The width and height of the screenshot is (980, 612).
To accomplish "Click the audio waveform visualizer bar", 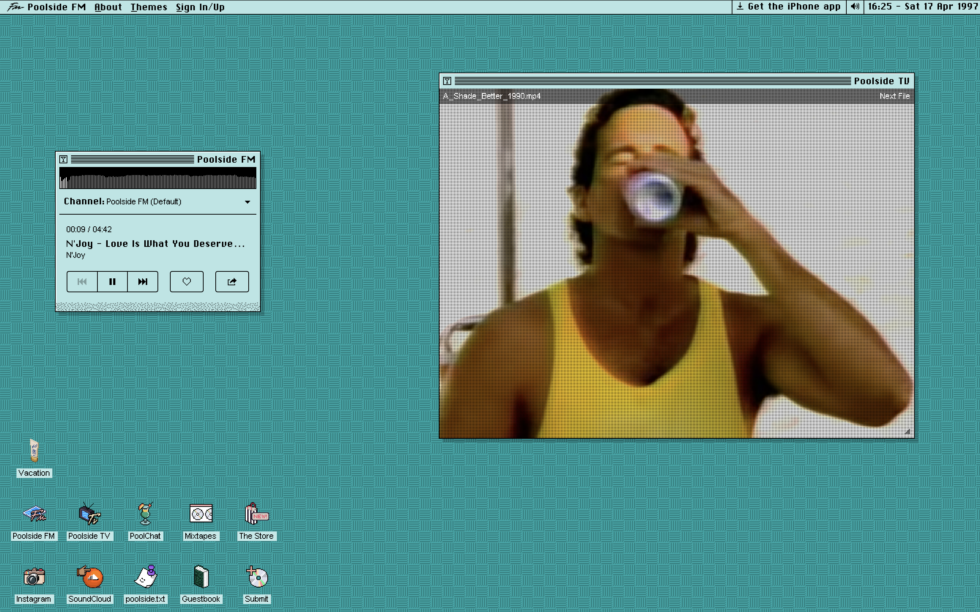I will coord(158,179).
